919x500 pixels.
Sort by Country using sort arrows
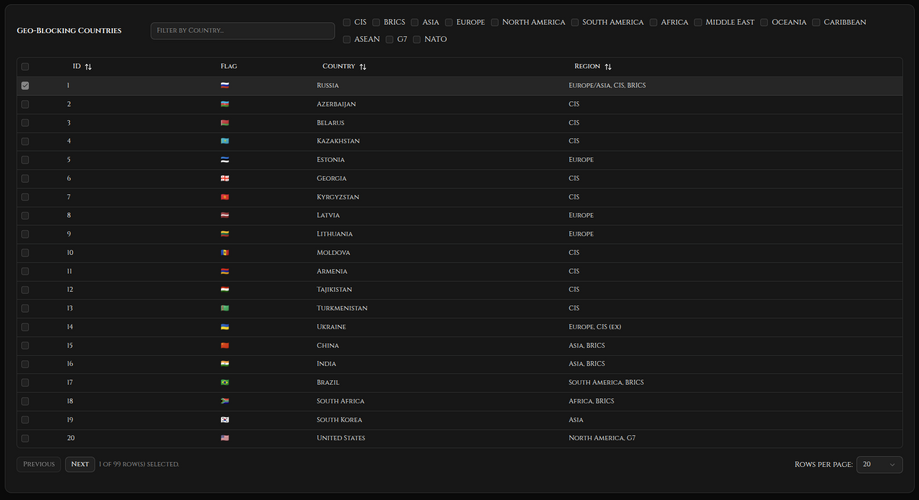pos(362,67)
